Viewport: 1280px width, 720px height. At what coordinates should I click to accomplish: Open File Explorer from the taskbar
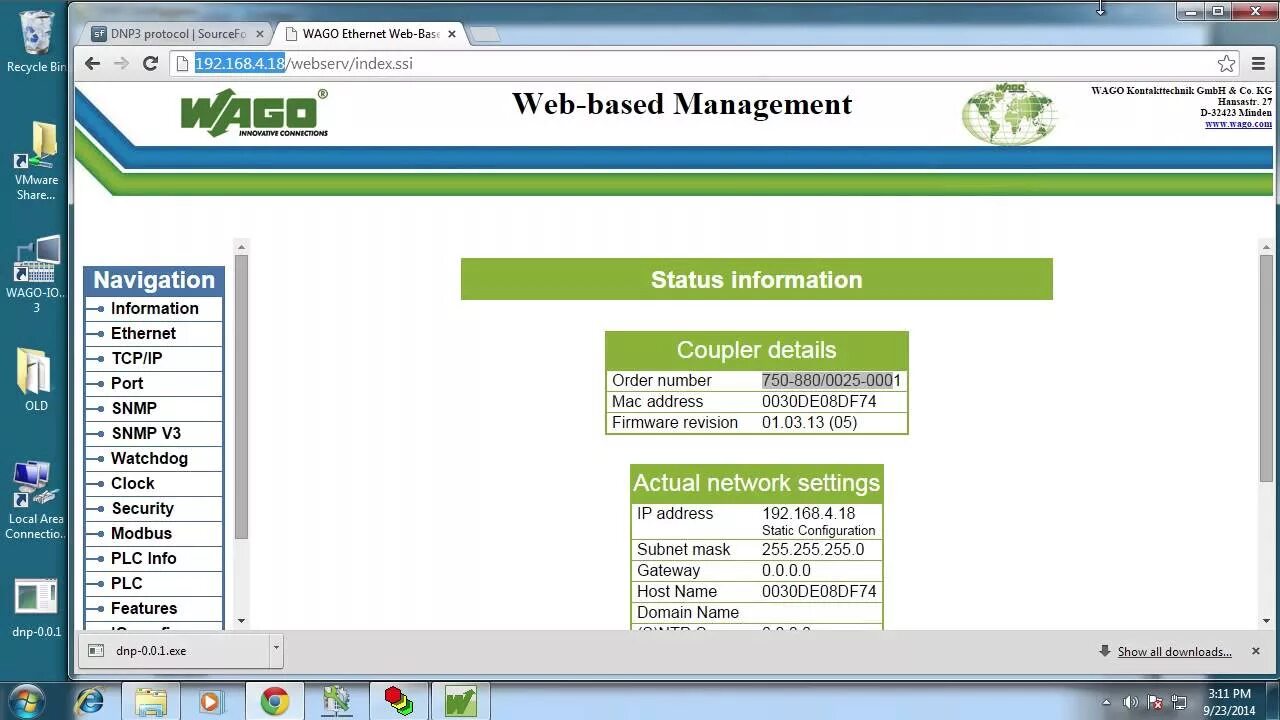point(150,701)
